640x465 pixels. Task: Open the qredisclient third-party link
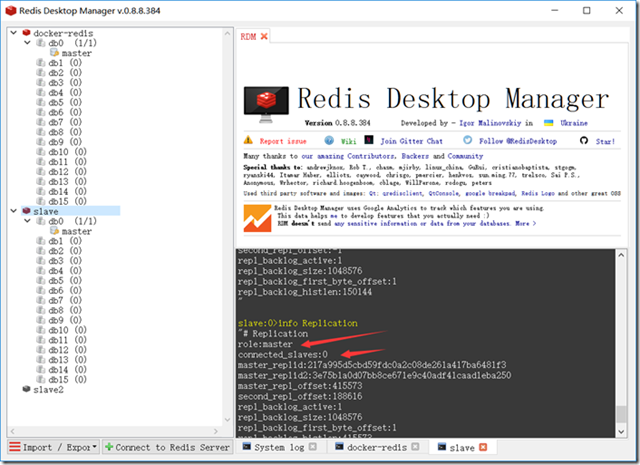pyautogui.click(x=403, y=193)
